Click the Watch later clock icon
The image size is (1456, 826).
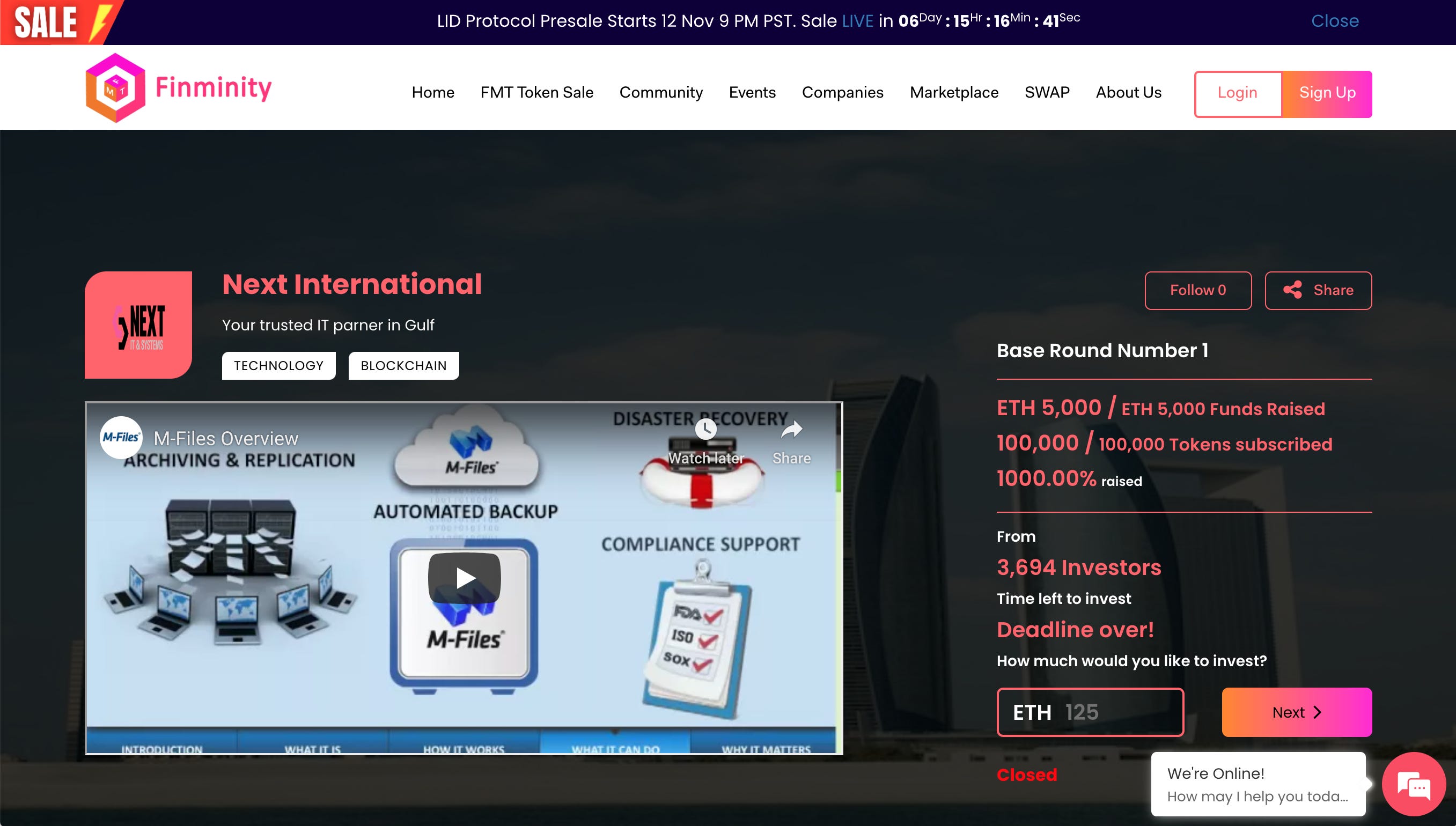[705, 430]
